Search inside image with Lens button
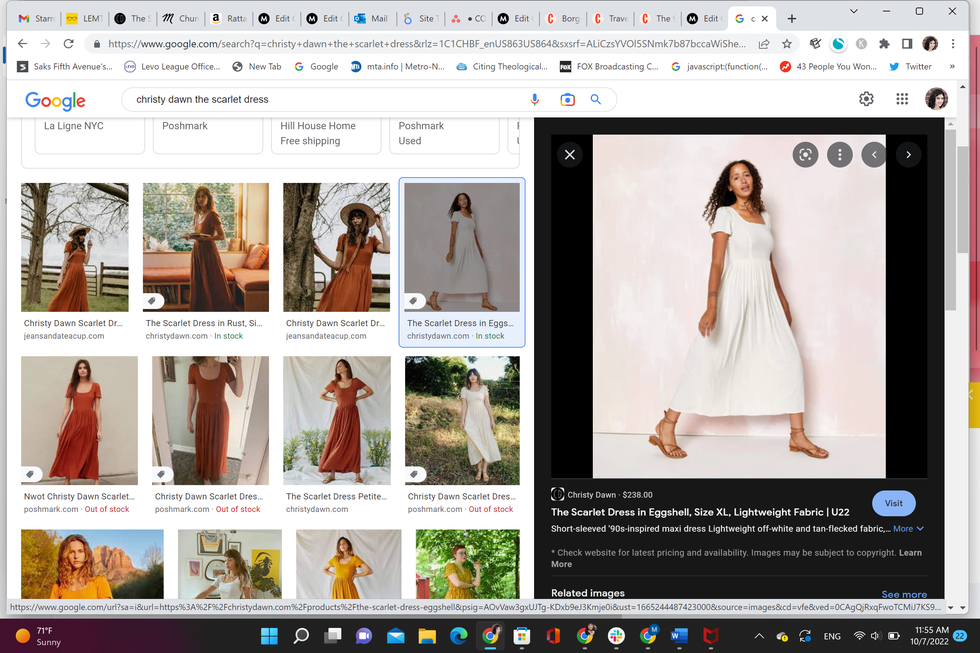The image size is (980, 653). [806, 154]
